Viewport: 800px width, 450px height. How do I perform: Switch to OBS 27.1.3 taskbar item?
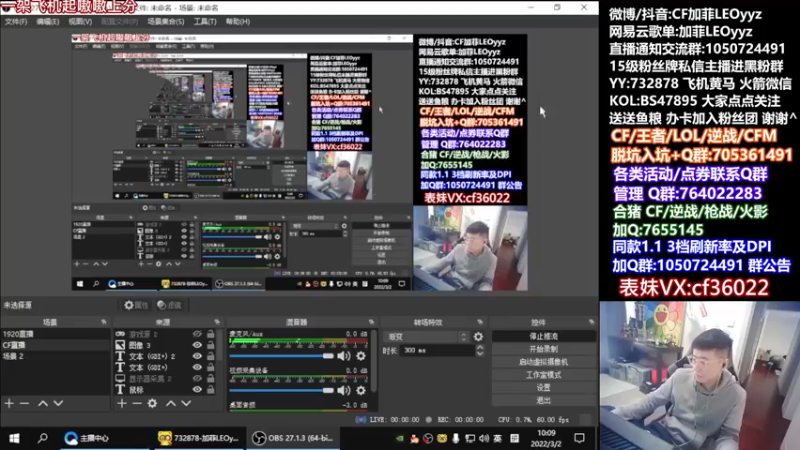[x=294, y=438]
